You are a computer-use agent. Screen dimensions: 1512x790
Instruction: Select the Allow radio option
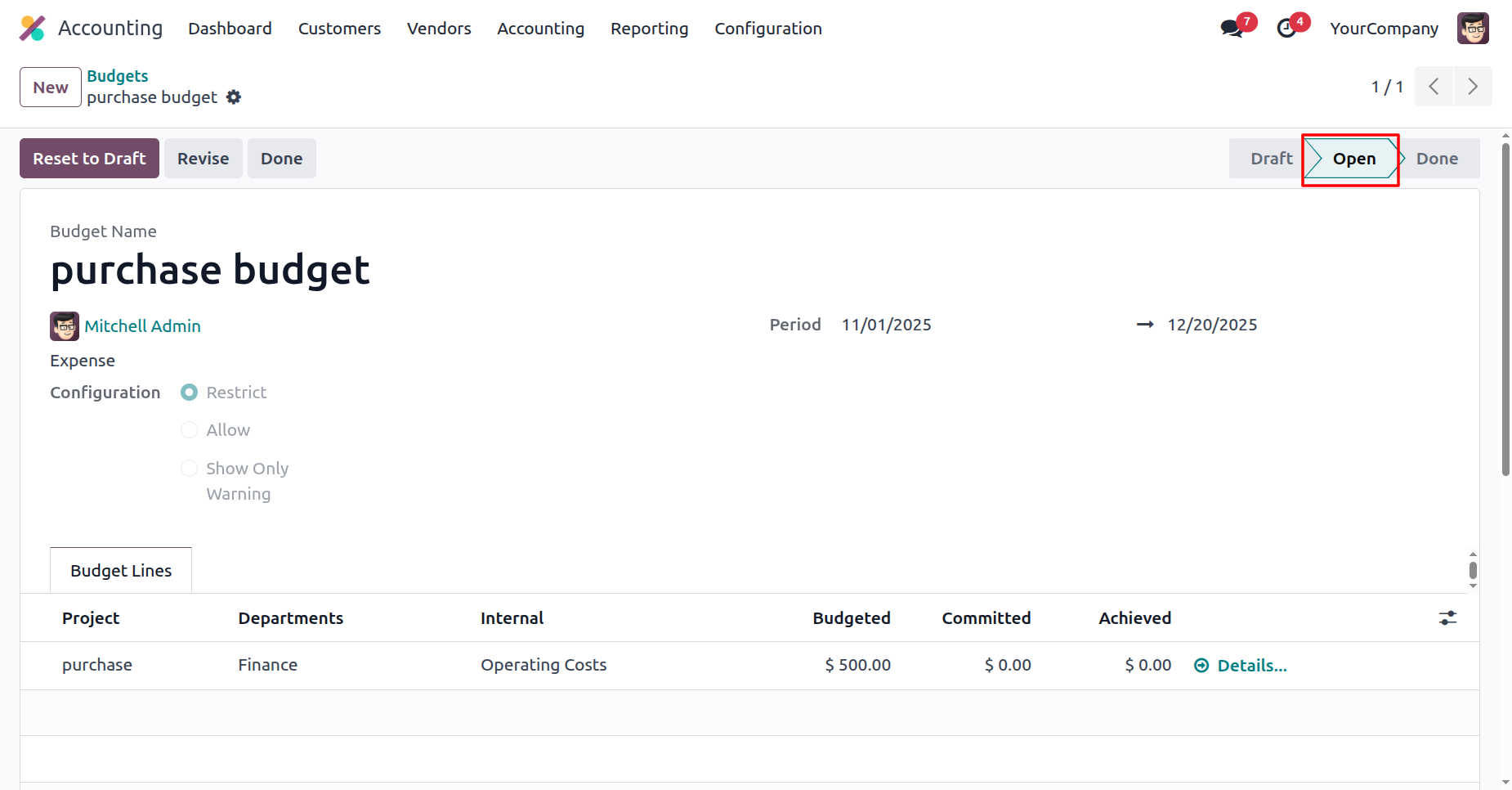(189, 430)
